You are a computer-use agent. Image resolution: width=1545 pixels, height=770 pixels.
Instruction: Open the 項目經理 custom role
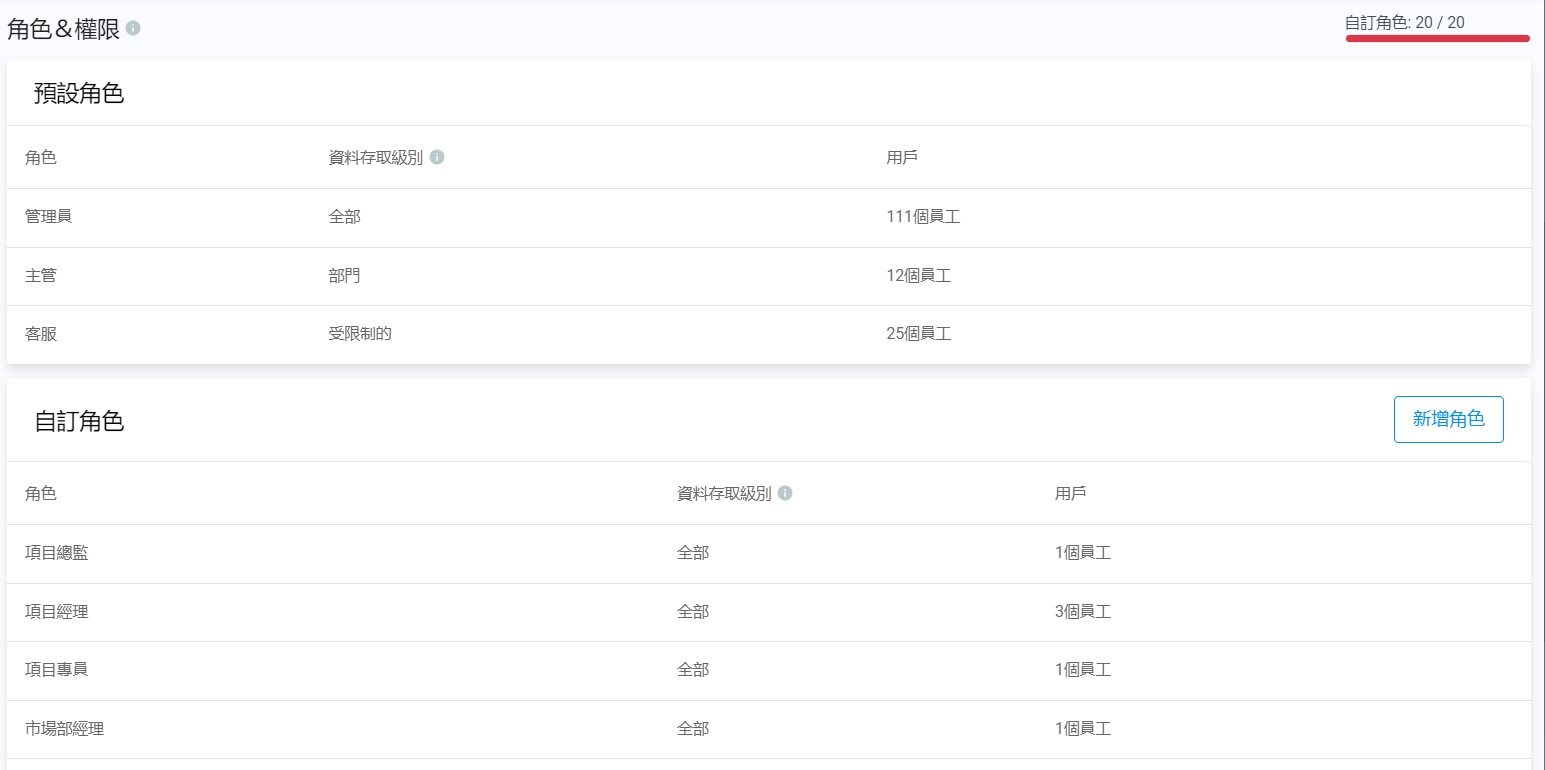(56, 611)
